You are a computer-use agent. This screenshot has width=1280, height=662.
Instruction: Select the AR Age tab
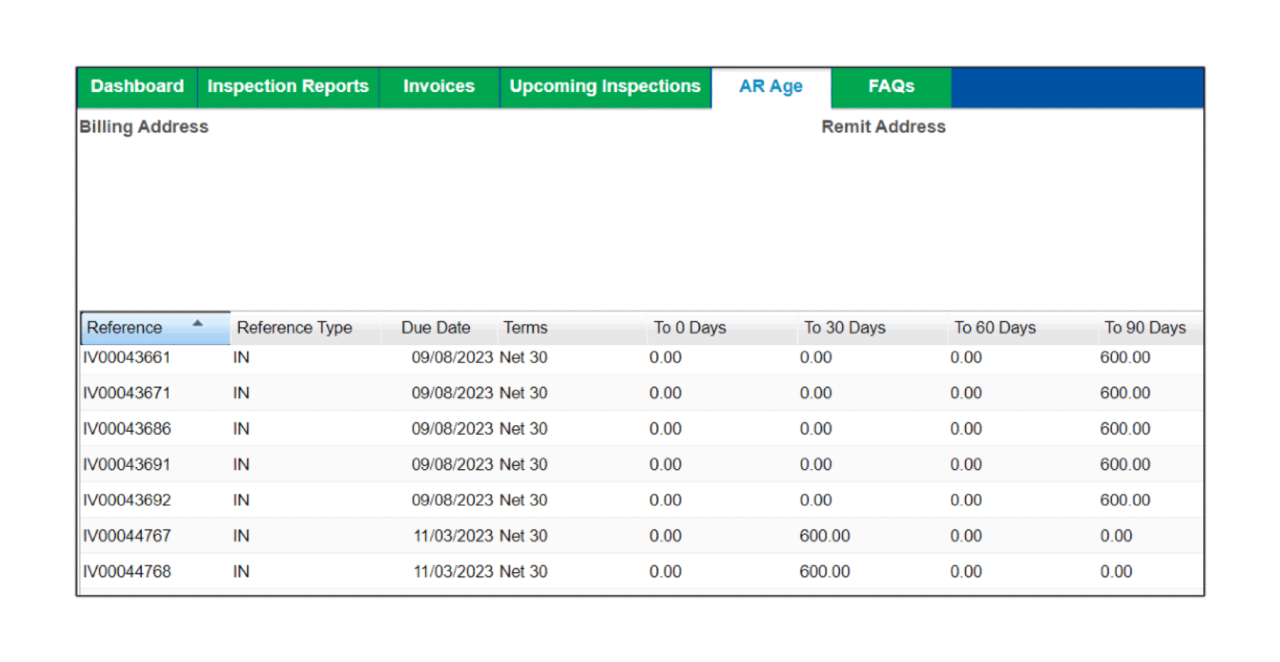click(771, 87)
